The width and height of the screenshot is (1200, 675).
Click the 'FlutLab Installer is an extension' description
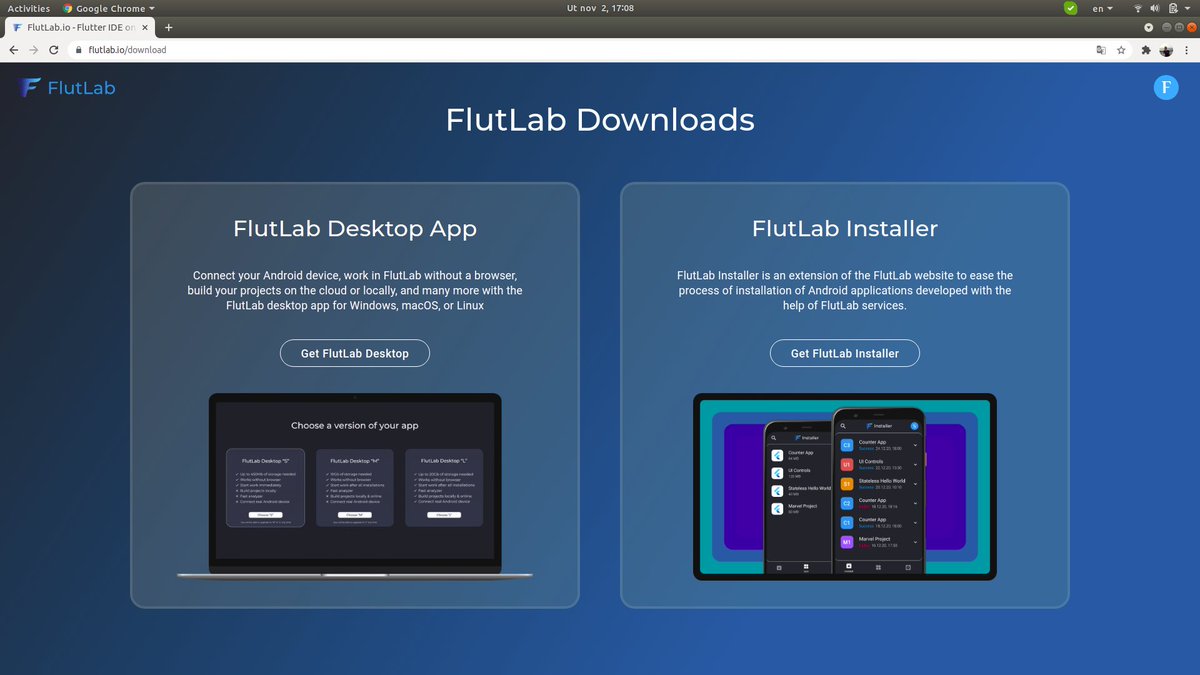tap(845, 290)
